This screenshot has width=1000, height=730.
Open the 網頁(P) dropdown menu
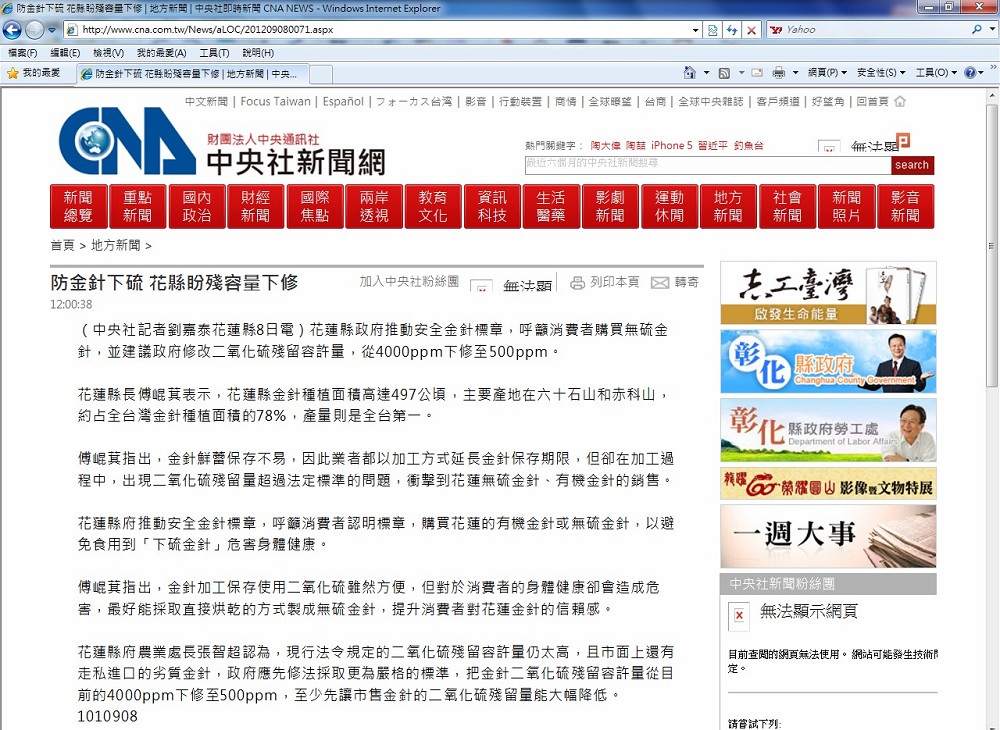point(827,73)
